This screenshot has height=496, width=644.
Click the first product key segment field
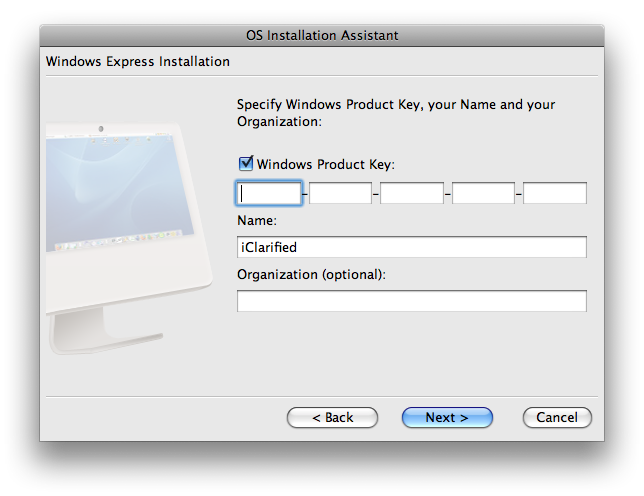click(269, 193)
